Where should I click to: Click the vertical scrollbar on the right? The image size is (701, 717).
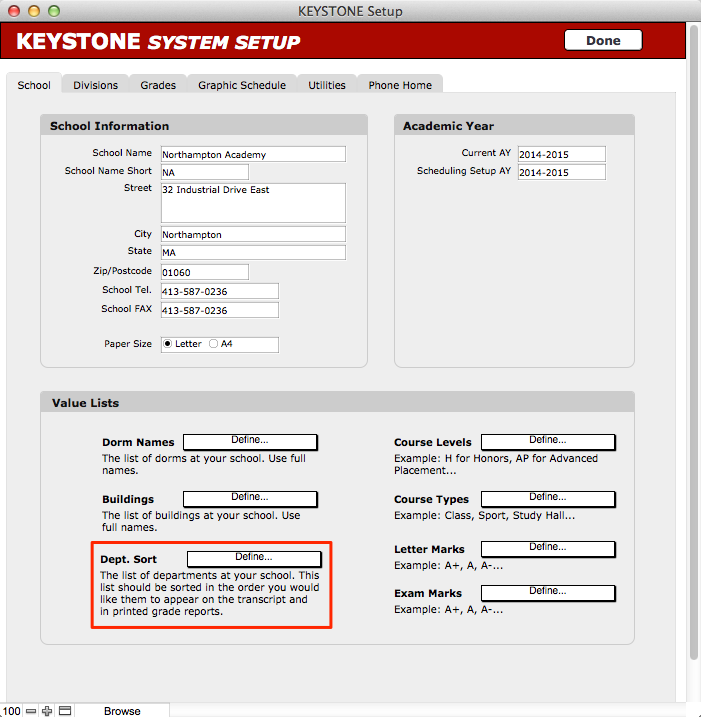click(693, 350)
